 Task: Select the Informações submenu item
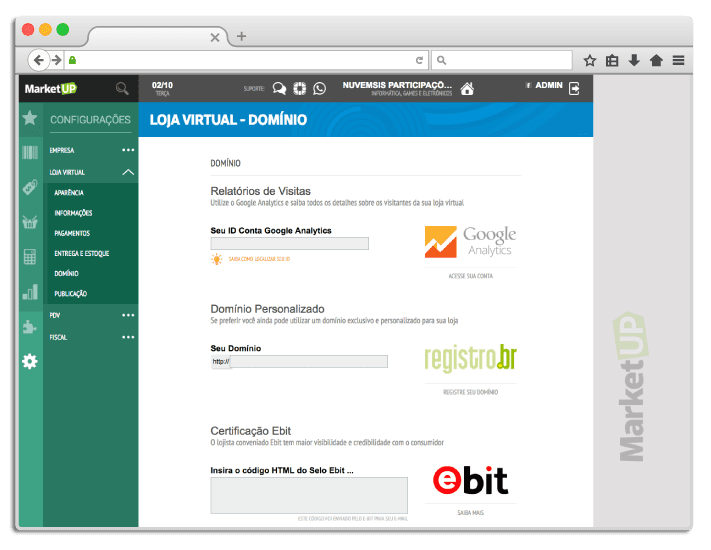(73, 213)
